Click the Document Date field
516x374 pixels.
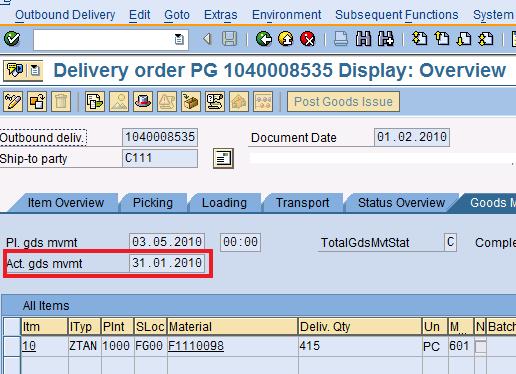click(412, 137)
